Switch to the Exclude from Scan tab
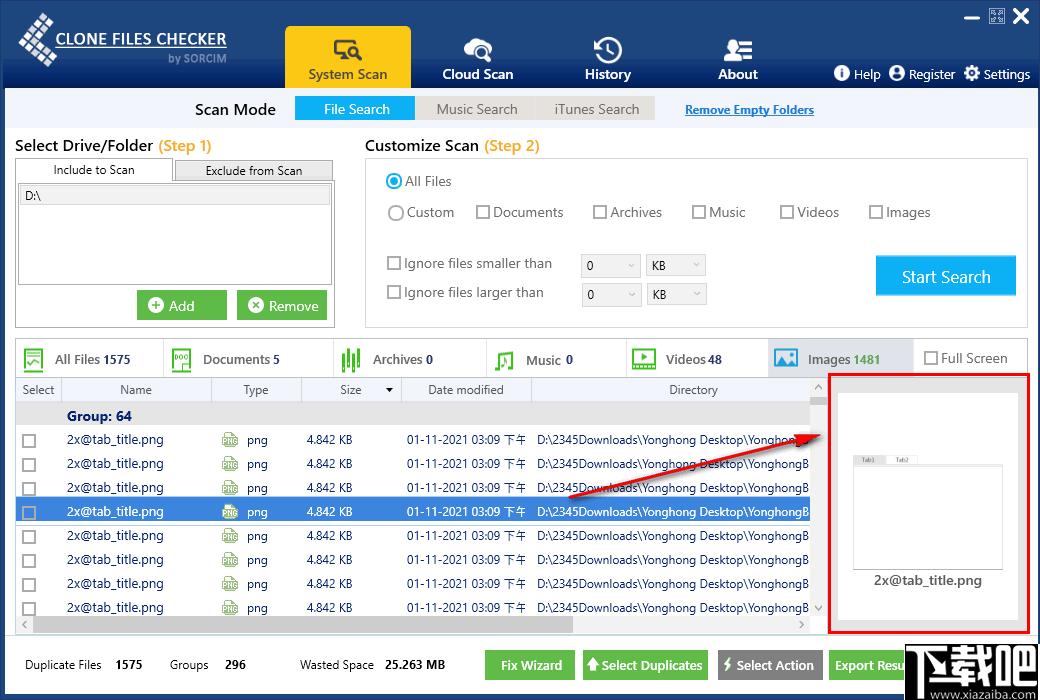 tap(253, 170)
